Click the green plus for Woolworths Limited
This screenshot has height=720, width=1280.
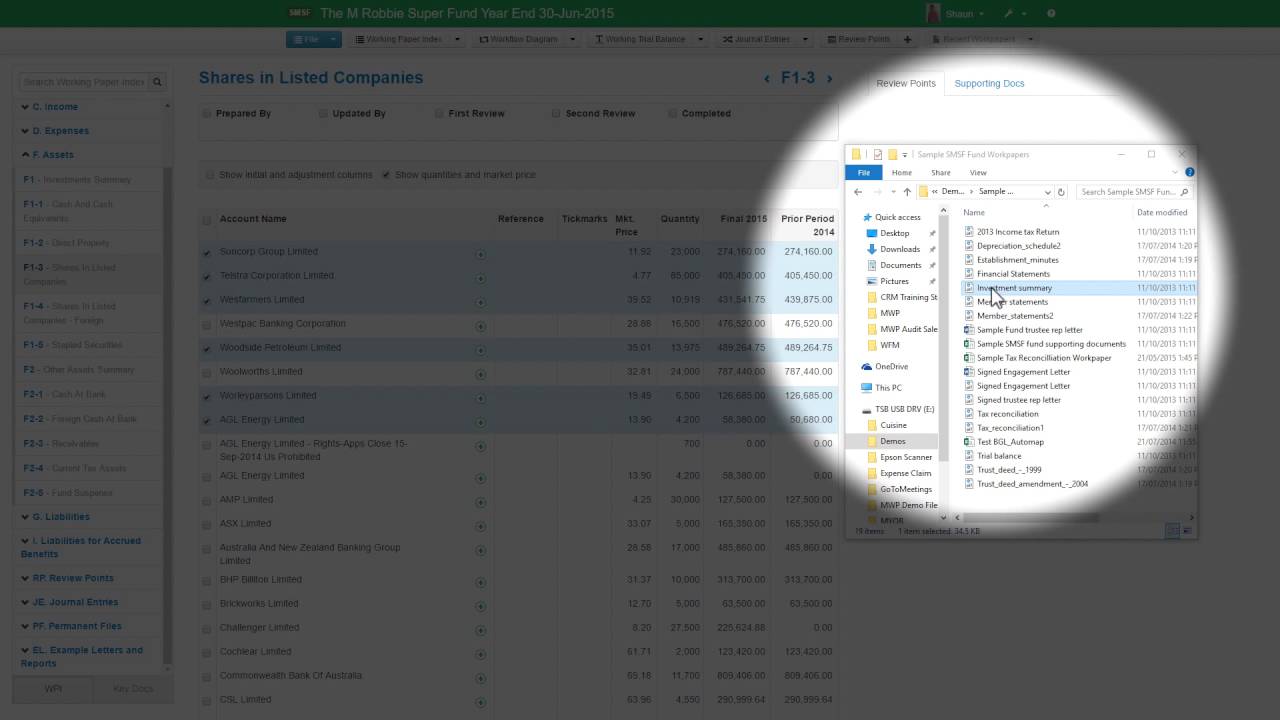(480, 374)
